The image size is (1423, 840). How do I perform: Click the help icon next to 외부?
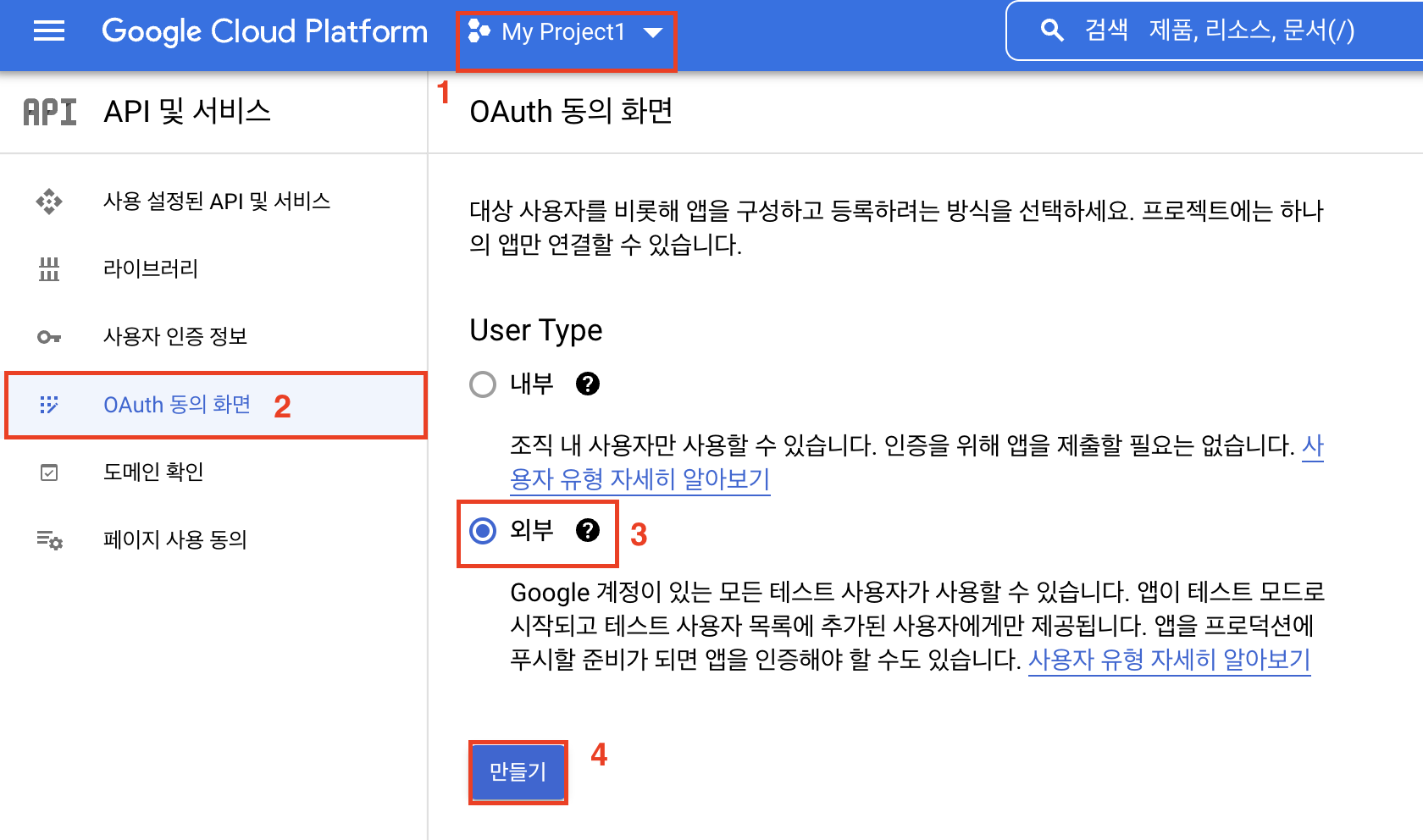(x=588, y=531)
